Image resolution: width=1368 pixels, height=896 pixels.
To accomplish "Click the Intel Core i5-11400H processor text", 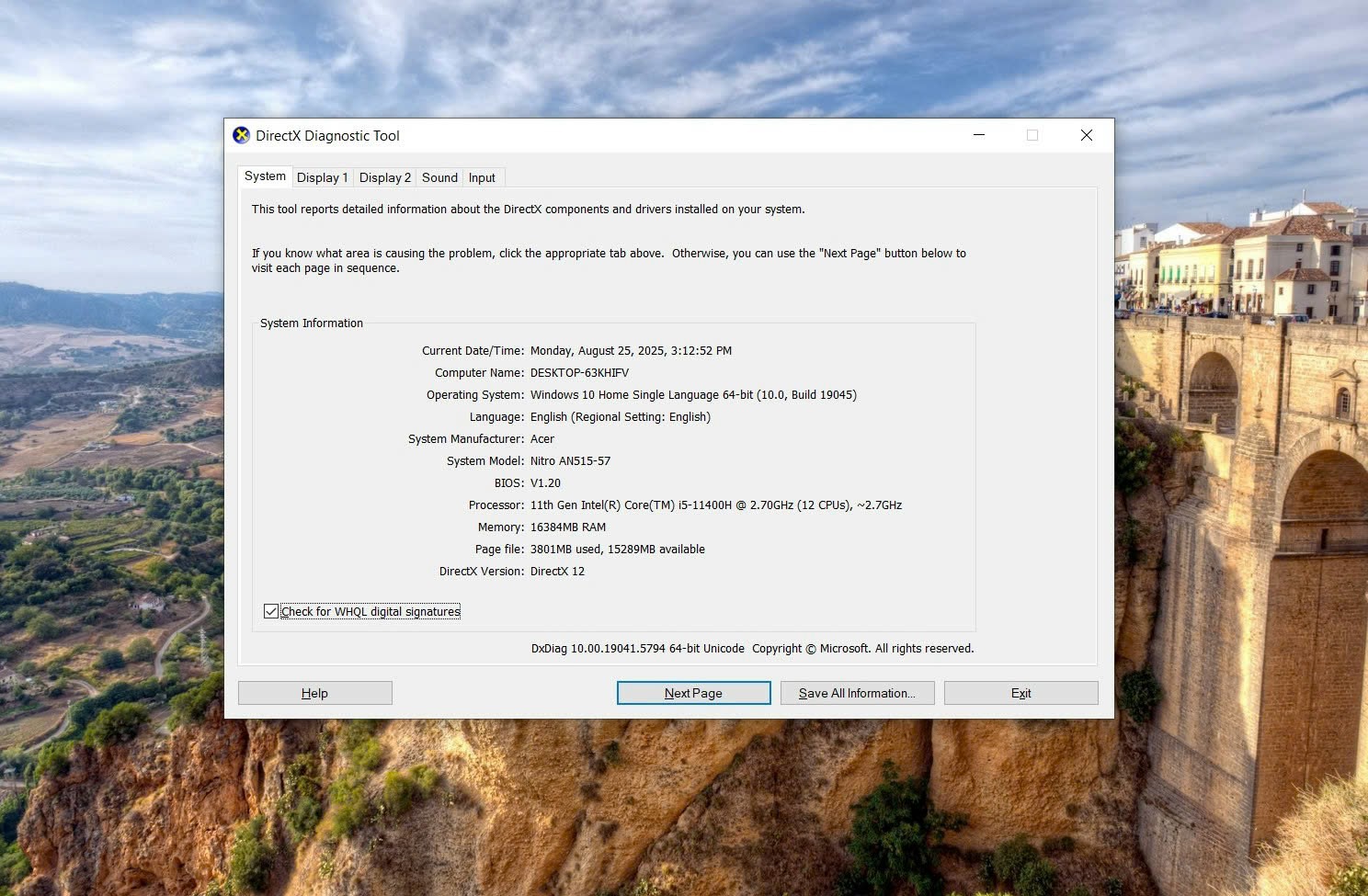I will [715, 505].
